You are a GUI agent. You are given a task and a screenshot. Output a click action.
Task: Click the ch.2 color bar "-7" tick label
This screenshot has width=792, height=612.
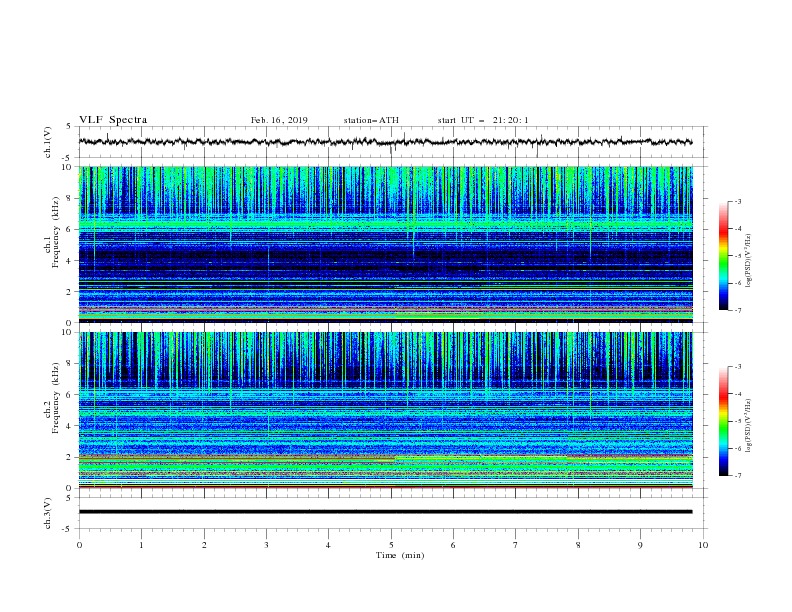point(737,476)
